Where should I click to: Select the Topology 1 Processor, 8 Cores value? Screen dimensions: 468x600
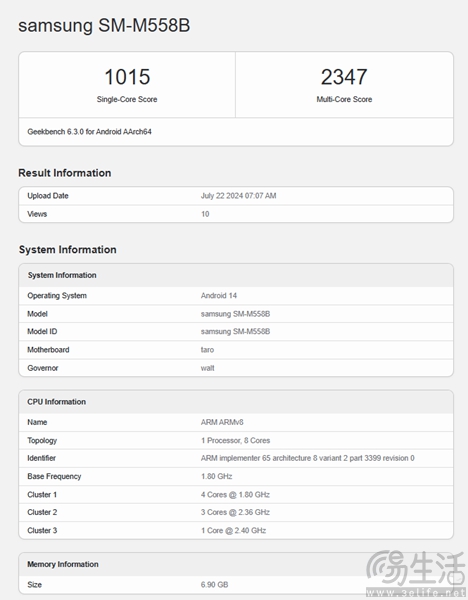point(235,440)
